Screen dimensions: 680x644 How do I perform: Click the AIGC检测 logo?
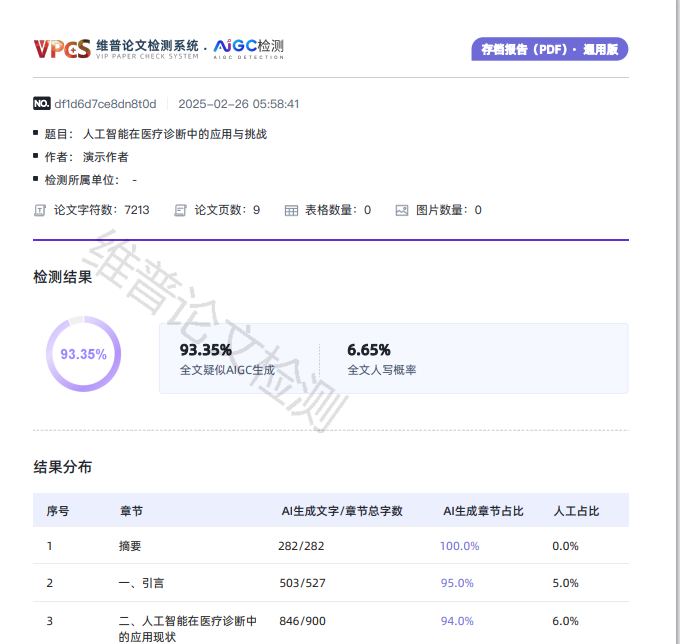pos(248,49)
